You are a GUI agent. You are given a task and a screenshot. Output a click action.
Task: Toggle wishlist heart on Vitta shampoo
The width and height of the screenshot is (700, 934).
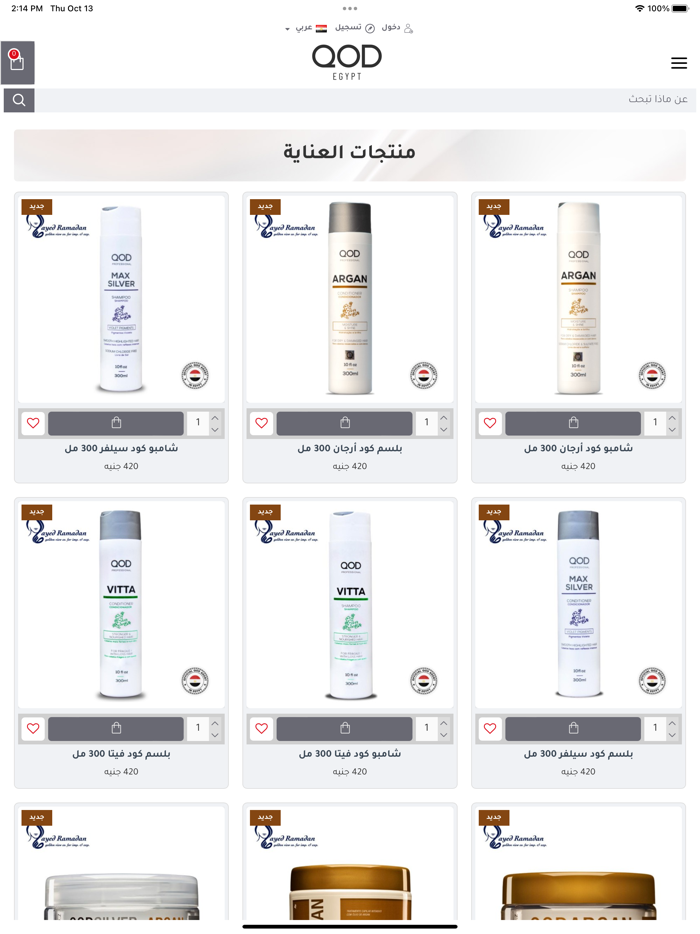[262, 728]
